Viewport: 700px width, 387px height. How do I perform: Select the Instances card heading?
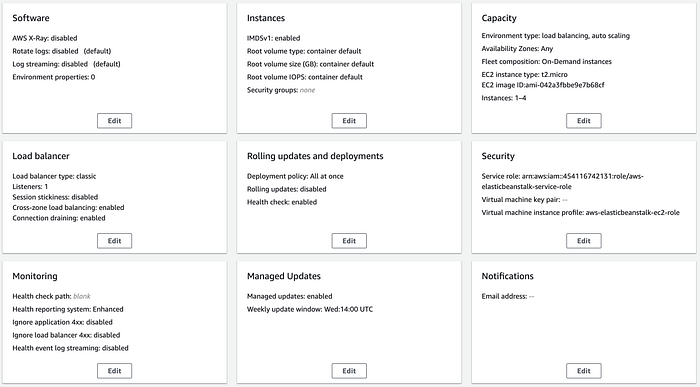pyautogui.click(x=266, y=18)
